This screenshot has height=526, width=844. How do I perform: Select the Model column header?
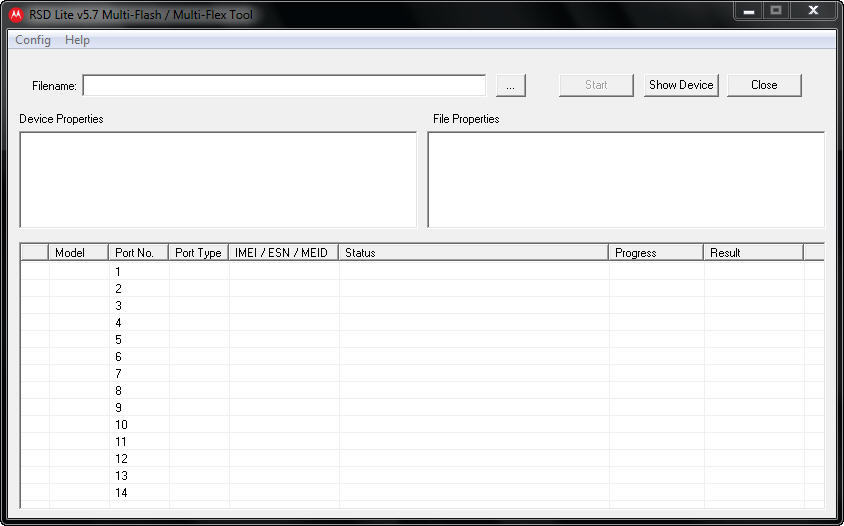(78, 253)
